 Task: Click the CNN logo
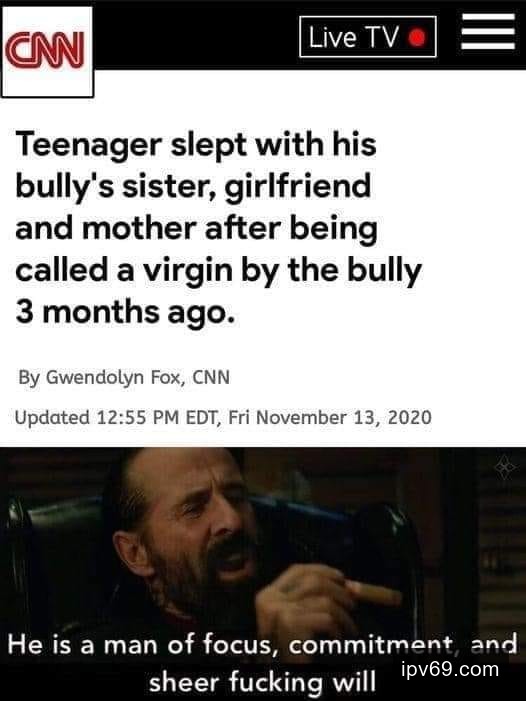pyautogui.click(x=47, y=52)
